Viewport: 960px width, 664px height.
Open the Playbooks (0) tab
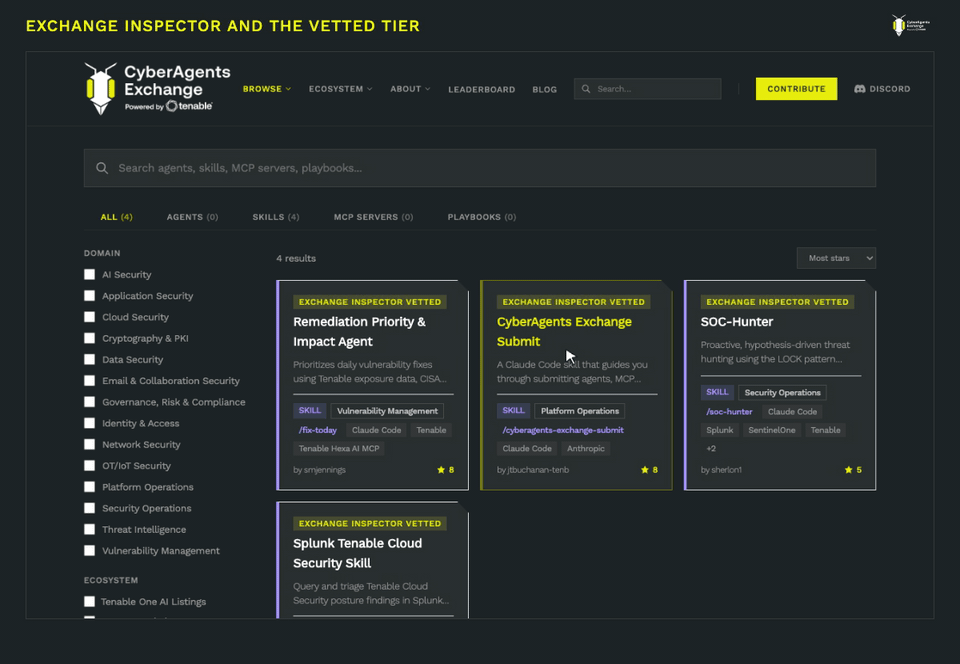click(x=481, y=217)
